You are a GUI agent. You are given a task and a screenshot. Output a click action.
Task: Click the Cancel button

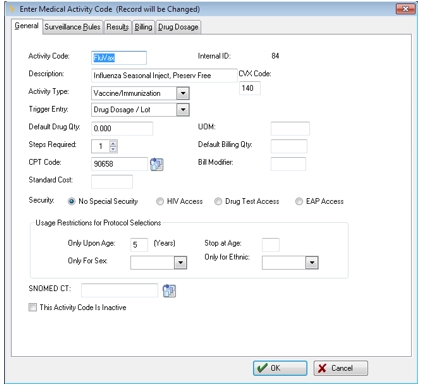pyautogui.click(x=341, y=368)
